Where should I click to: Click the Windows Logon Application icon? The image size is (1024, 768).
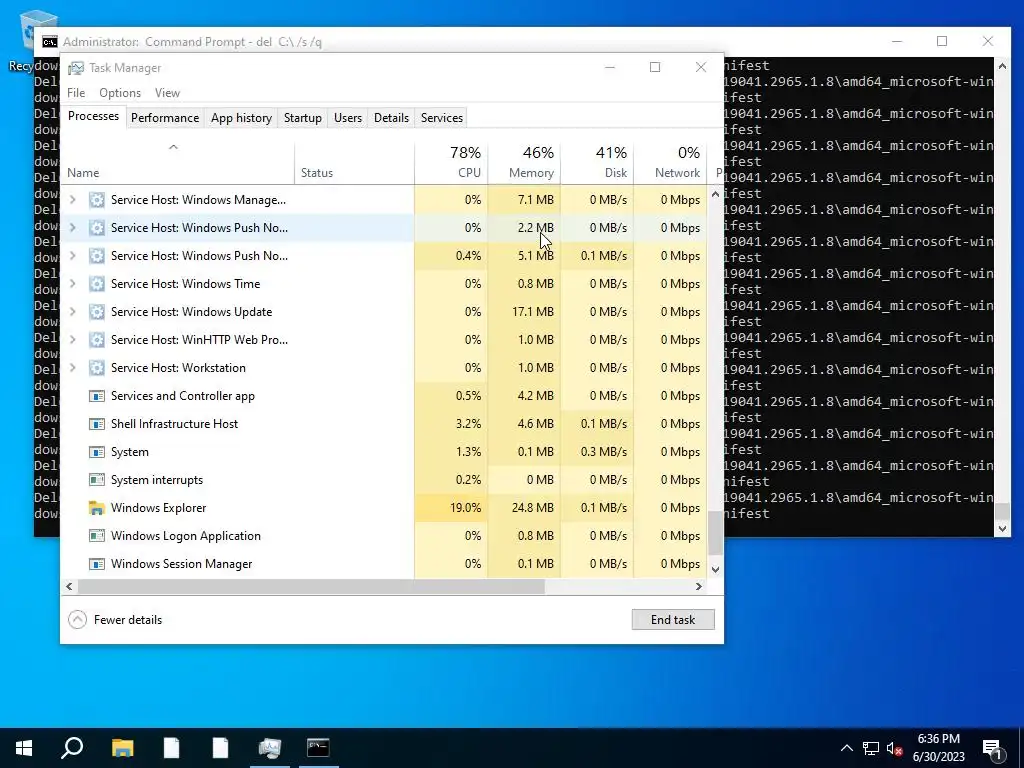(97, 536)
